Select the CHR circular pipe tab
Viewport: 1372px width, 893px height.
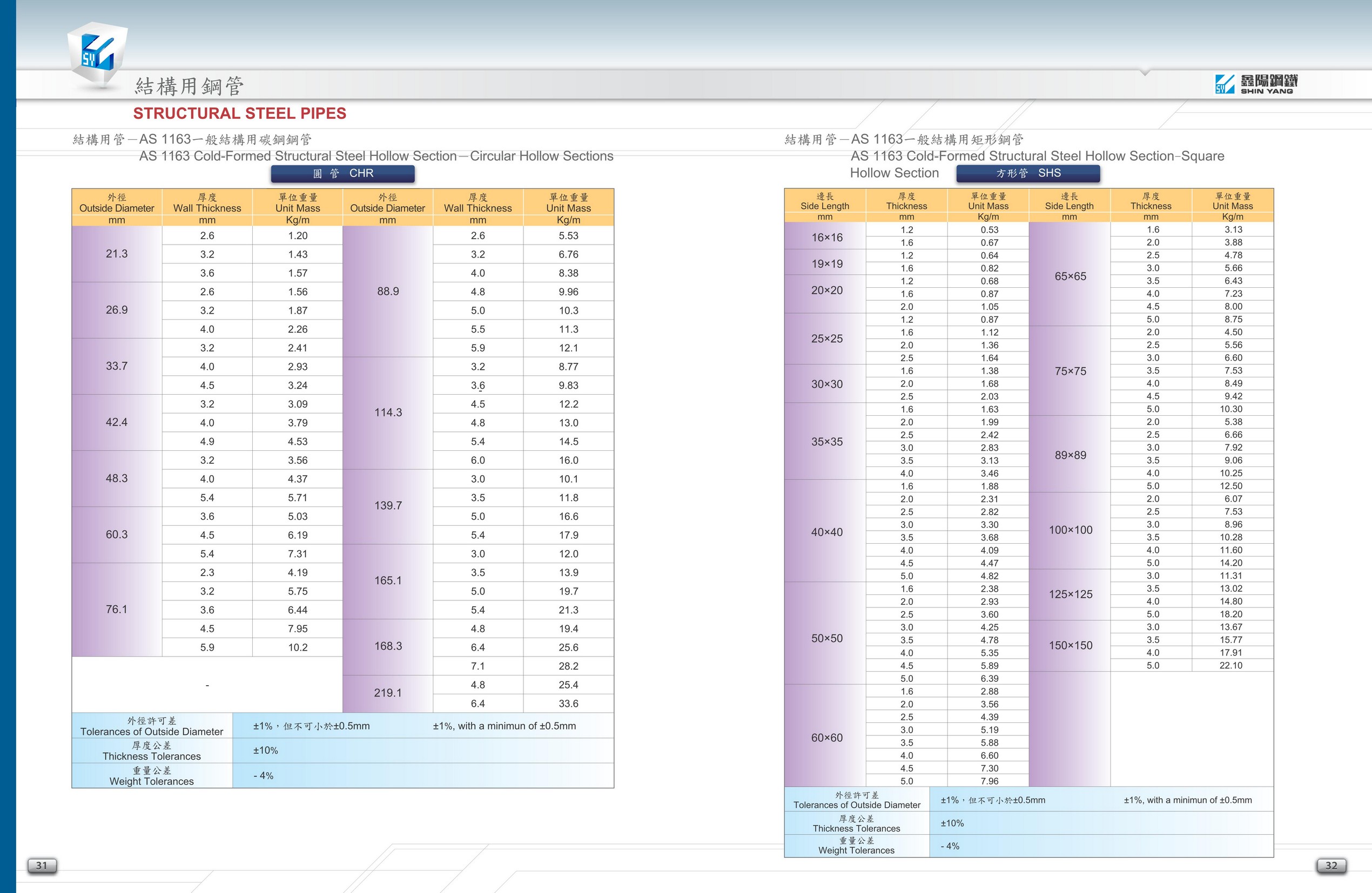pos(343,173)
